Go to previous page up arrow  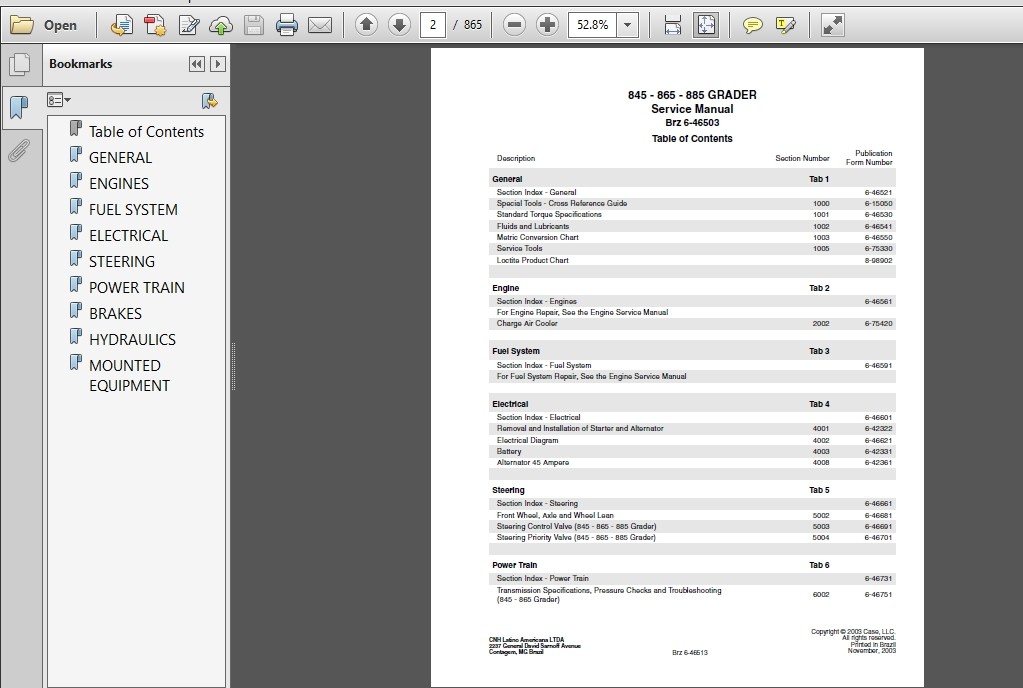point(366,25)
